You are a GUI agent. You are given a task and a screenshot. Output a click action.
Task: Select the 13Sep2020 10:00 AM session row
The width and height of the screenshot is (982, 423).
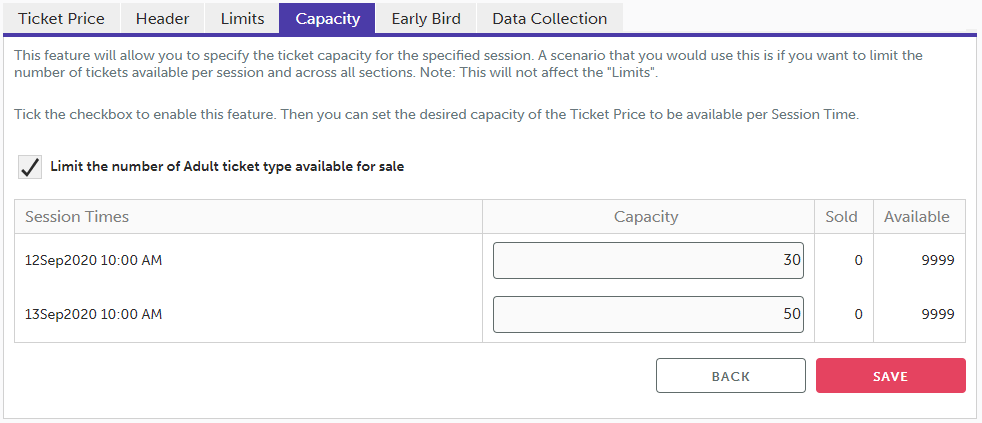point(93,314)
